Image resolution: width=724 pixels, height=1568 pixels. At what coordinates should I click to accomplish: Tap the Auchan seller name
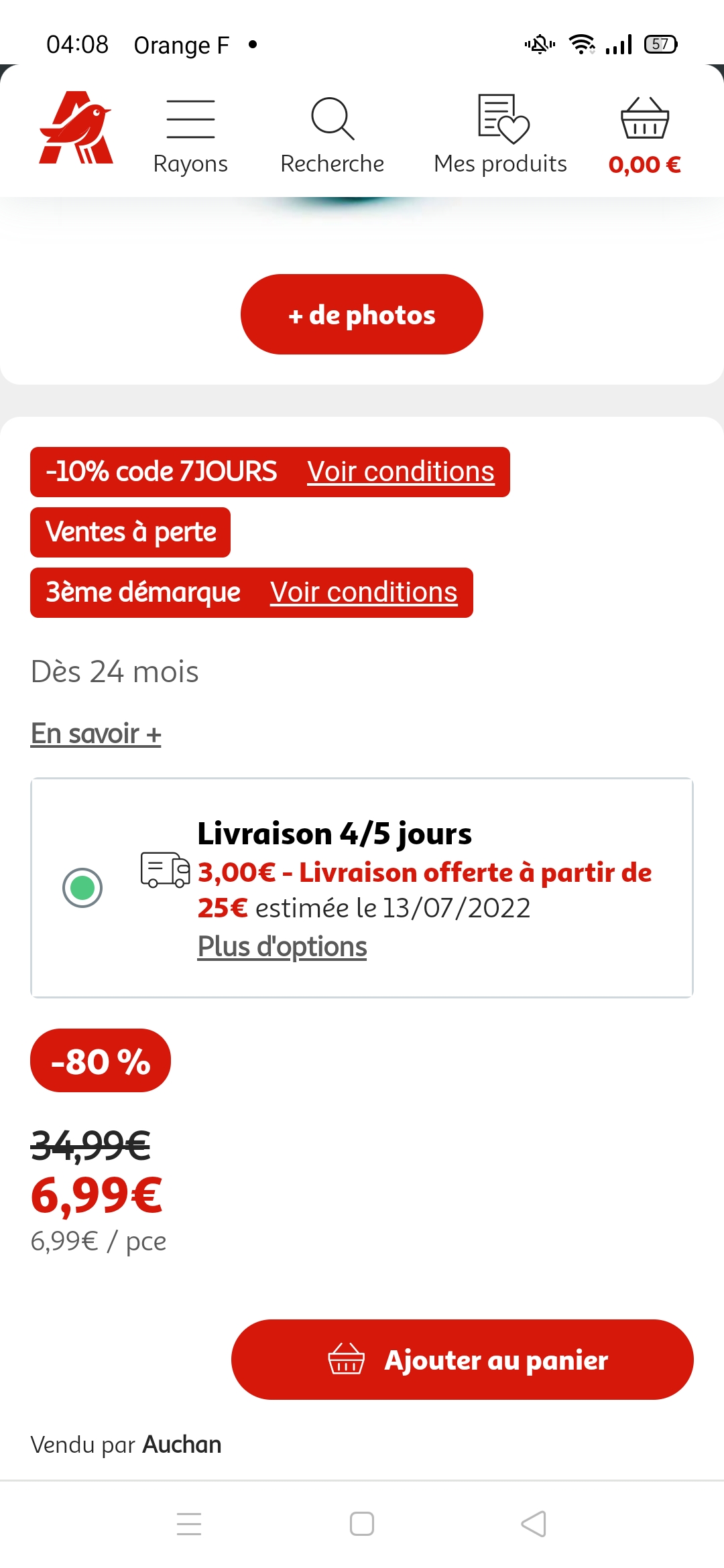point(182,1445)
